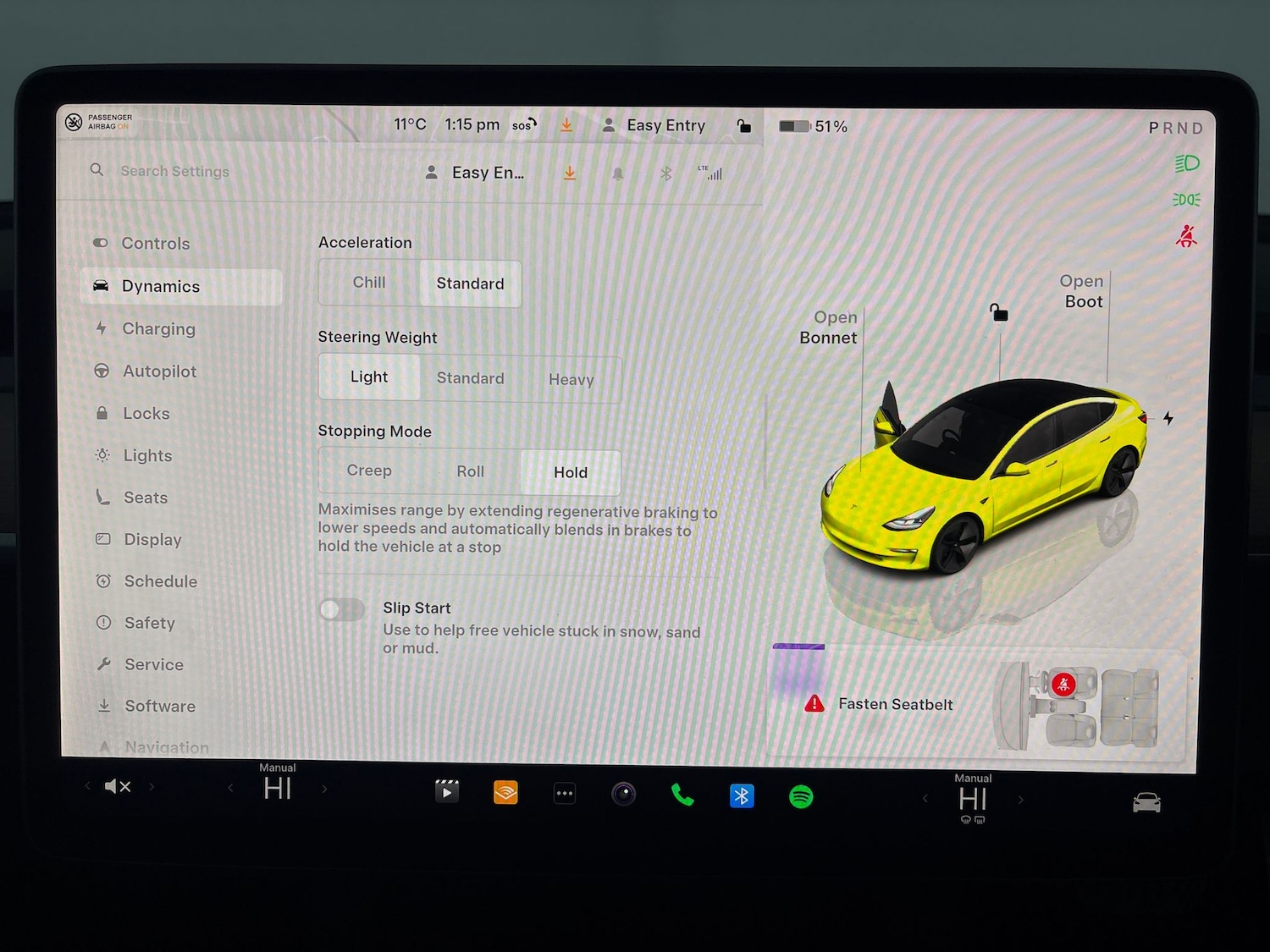
Task: Open the Spotify app
Action: click(800, 795)
